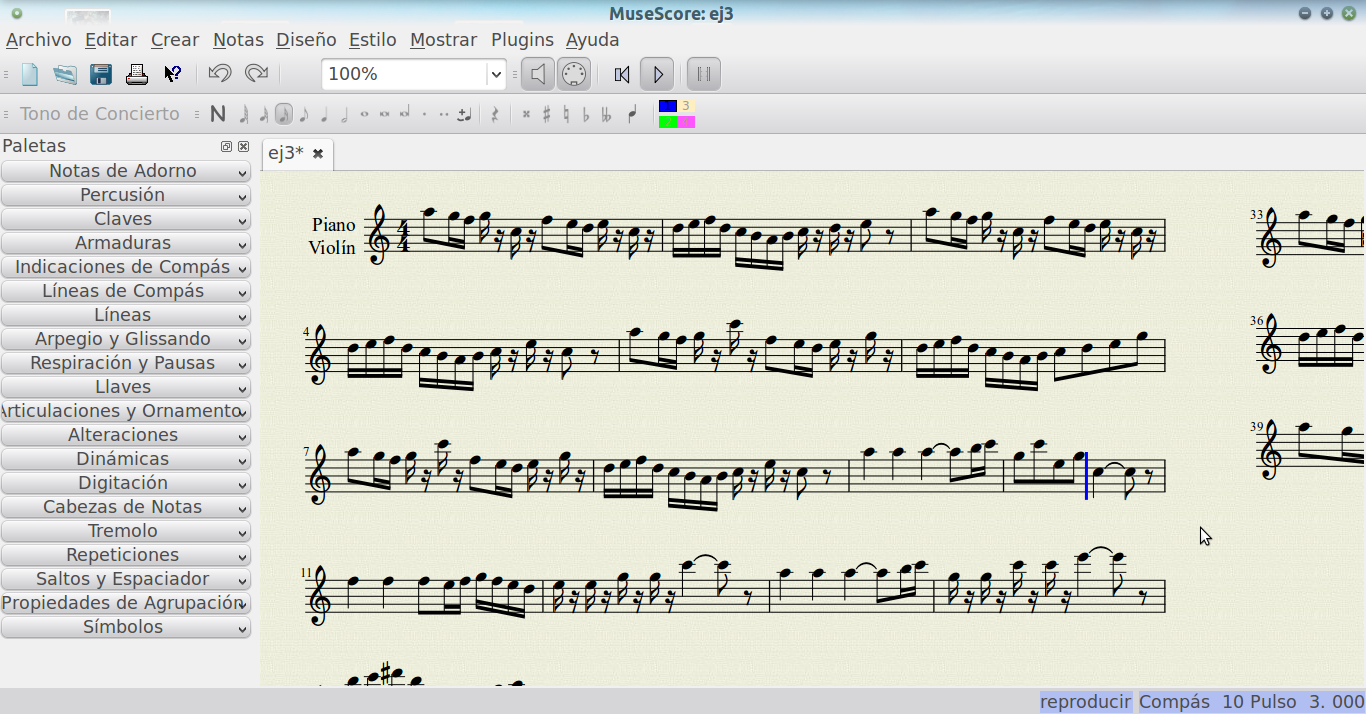This screenshot has height=714, width=1366.
Task: Rewind playback to the start
Action: click(x=622, y=74)
